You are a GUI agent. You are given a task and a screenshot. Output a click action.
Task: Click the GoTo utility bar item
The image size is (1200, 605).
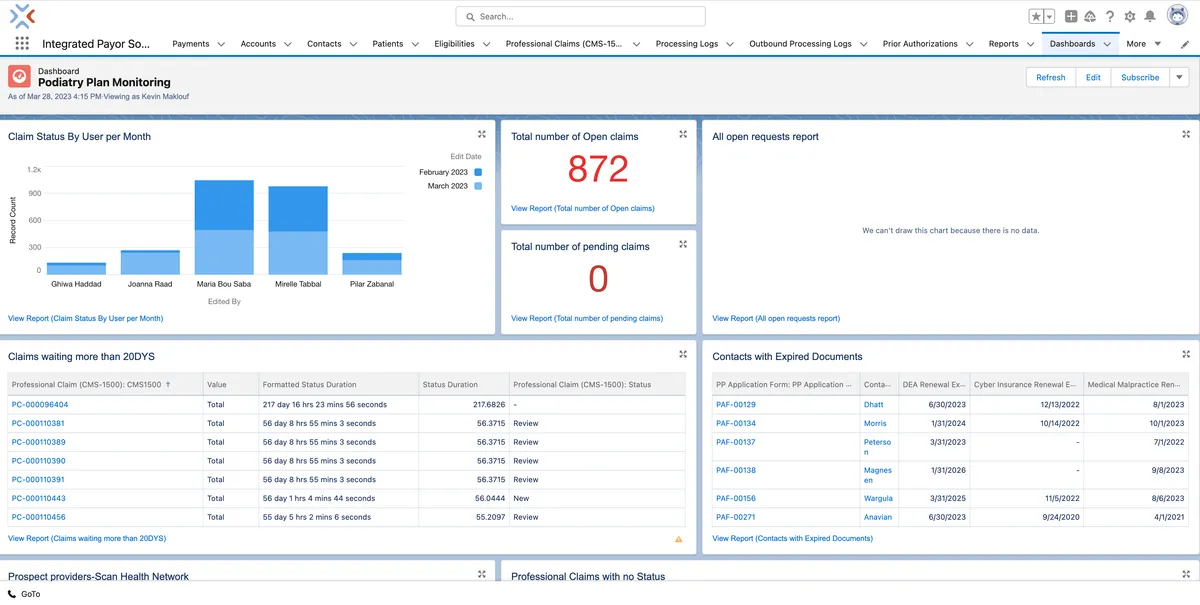coord(24,594)
